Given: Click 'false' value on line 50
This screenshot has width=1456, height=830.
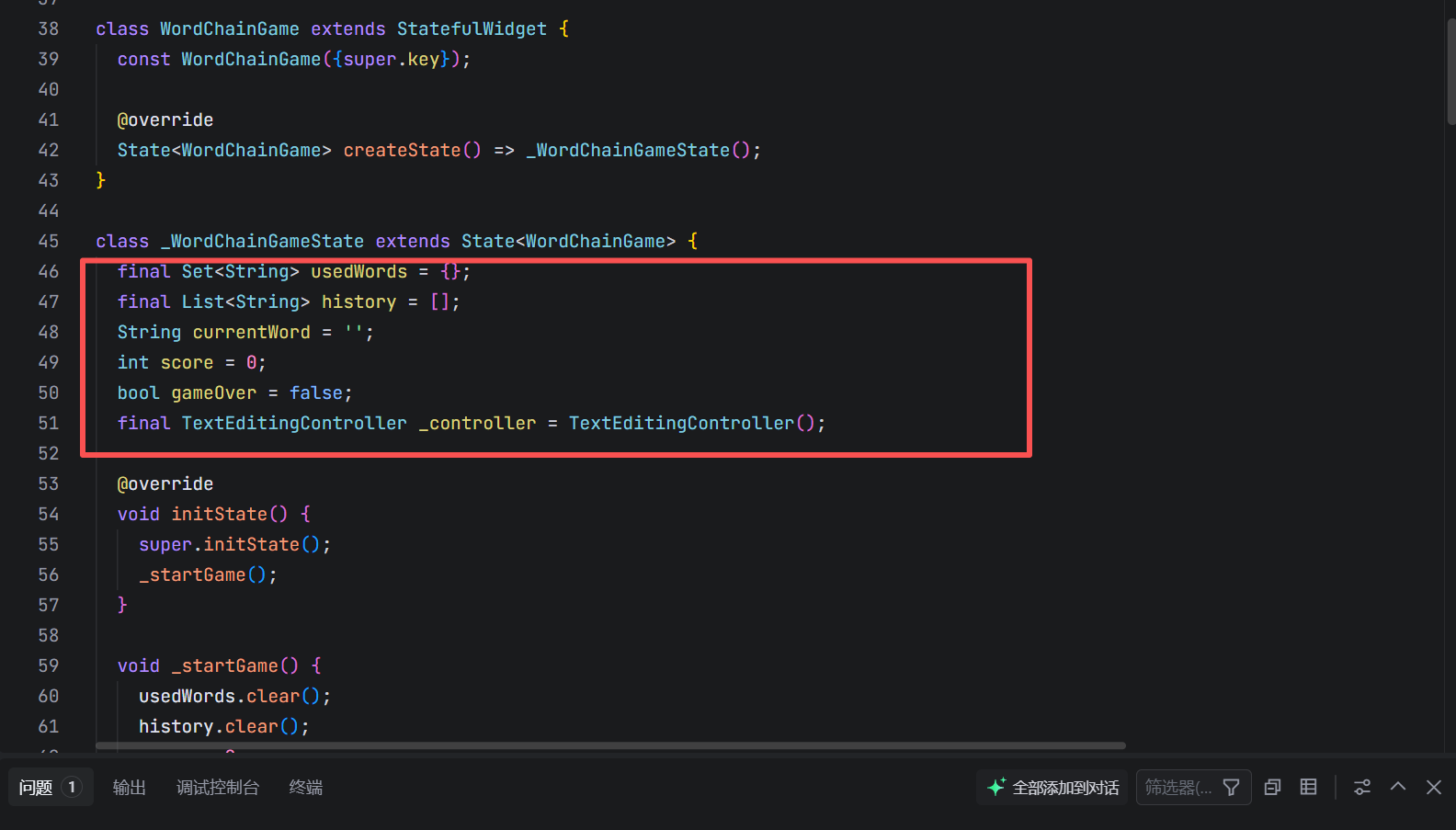Looking at the screenshot, I should [x=316, y=392].
